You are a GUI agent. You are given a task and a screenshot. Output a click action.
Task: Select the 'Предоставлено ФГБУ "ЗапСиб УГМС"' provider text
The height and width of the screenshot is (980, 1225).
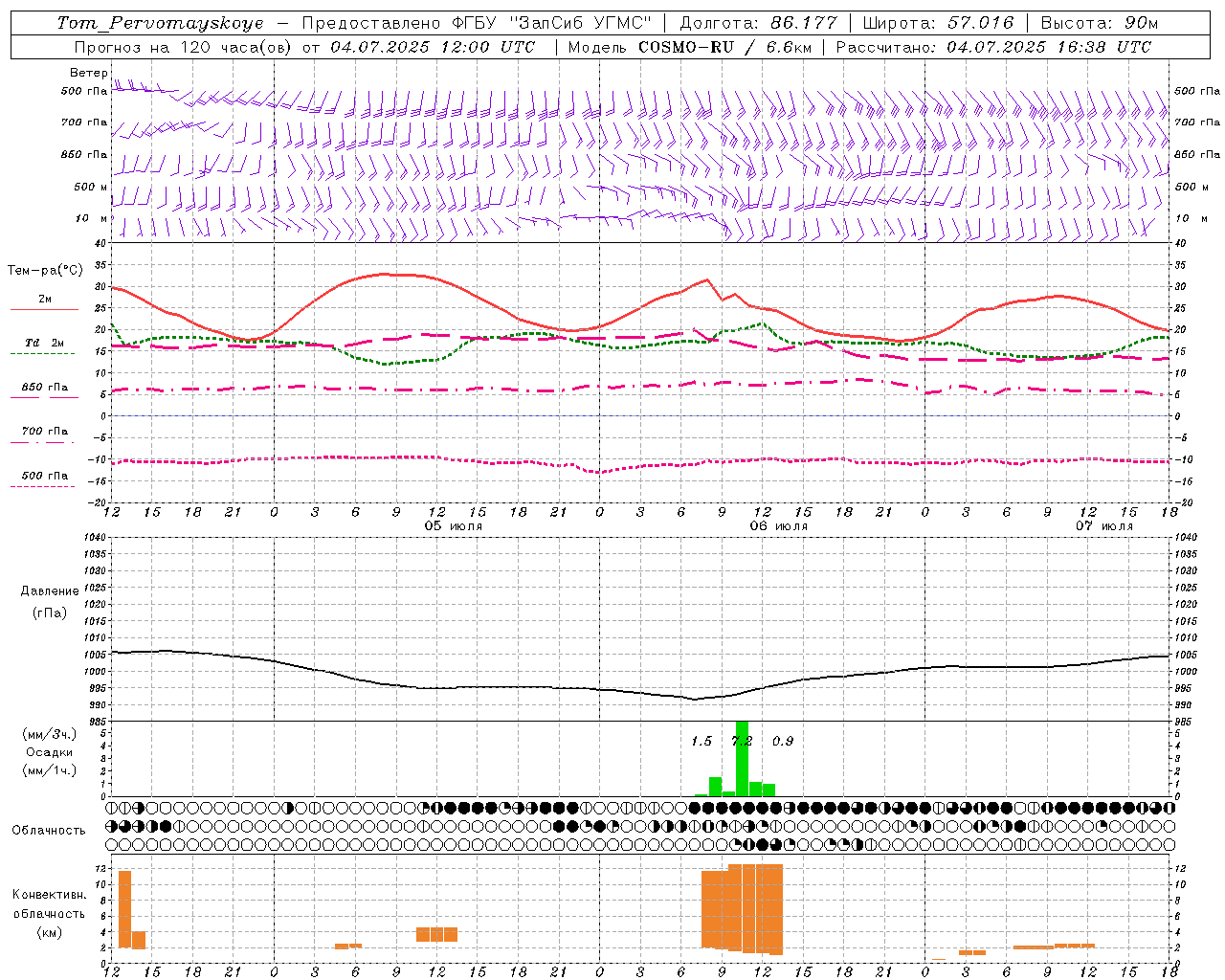[x=477, y=23]
